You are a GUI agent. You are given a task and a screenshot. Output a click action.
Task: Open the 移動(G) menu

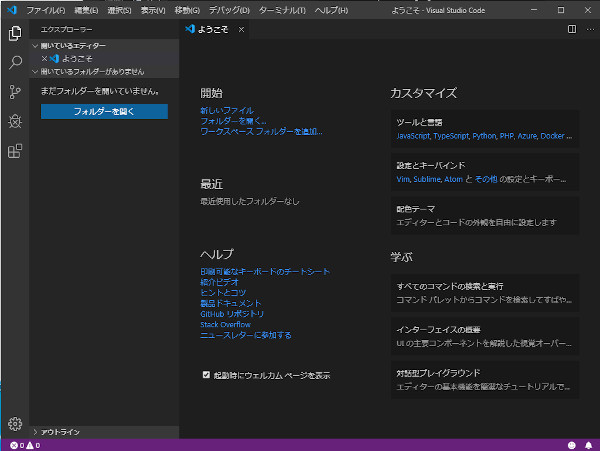point(187,10)
